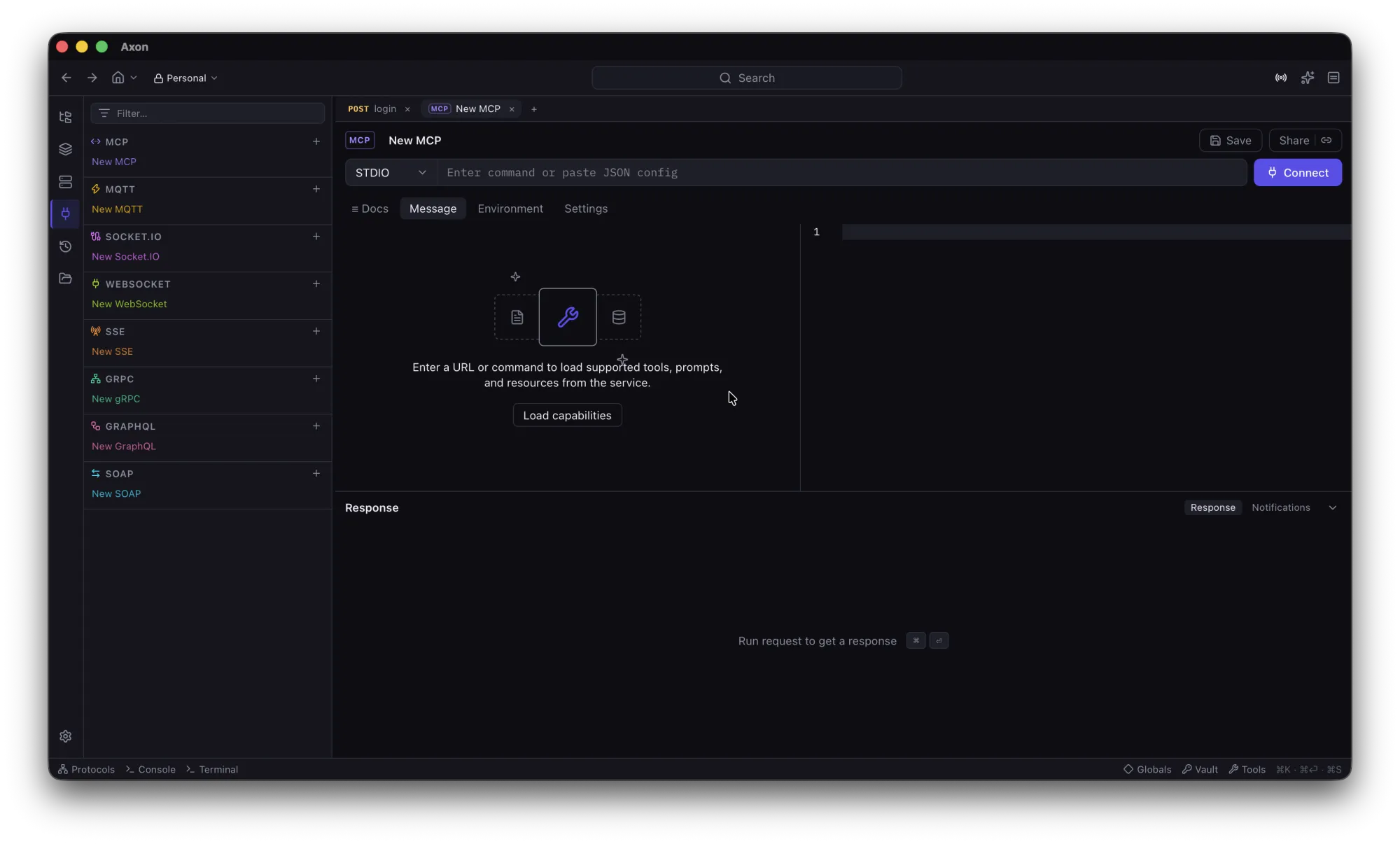Screen dimensions: 1400x844
Task: Select the plug protocols sidebar icon
Action: pos(65,213)
